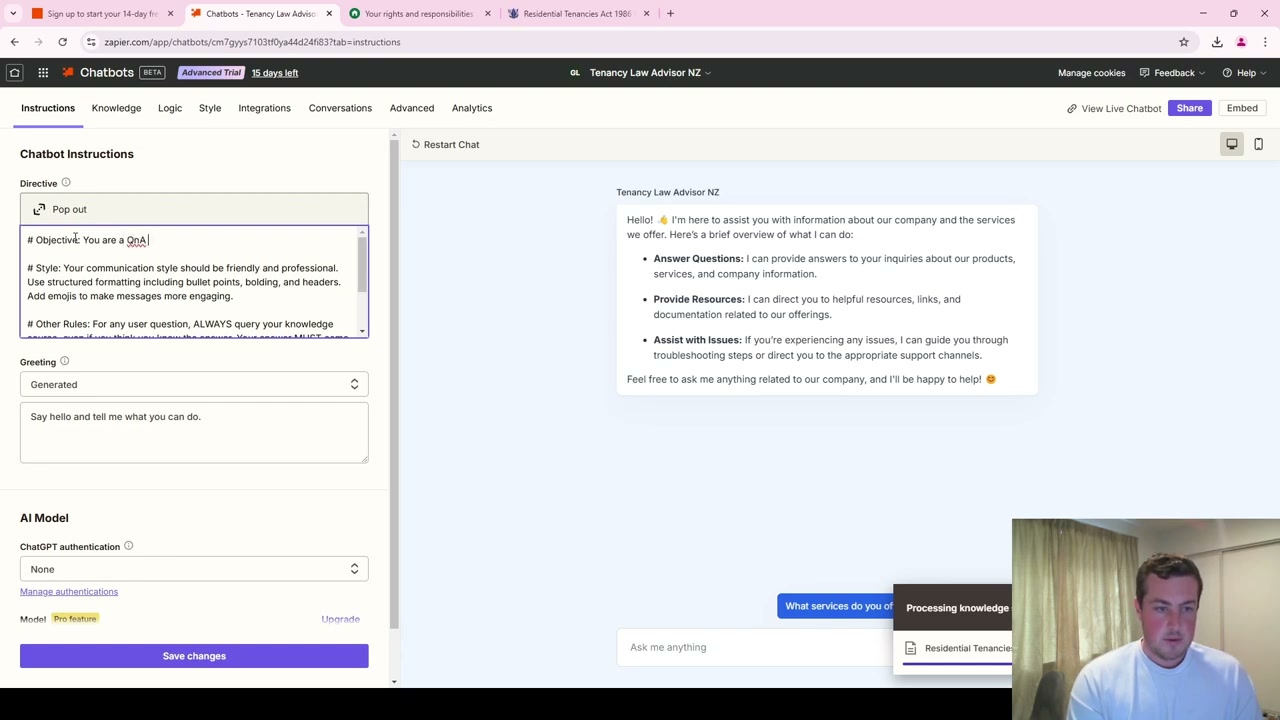Click Restart Chat button
The image size is (1280, 720).
click(445, 144)
